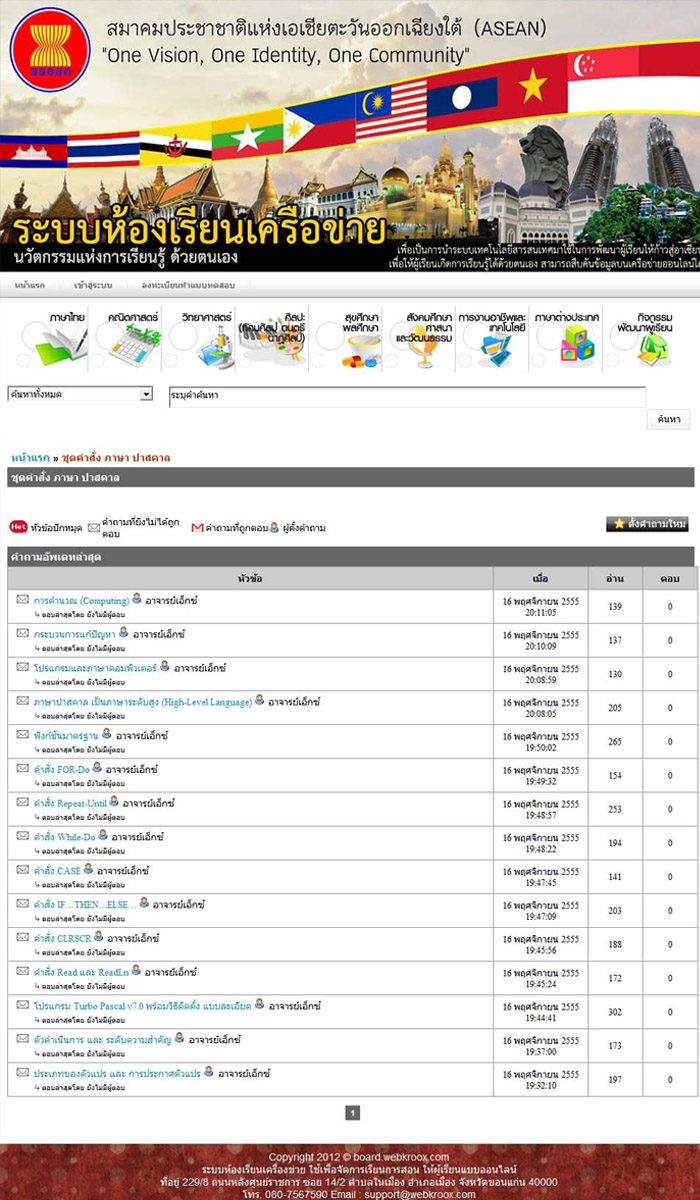The image size is (700, 1200).
Task: Click the ระบุคำค้นหา search text field
Action: [406, 396]
